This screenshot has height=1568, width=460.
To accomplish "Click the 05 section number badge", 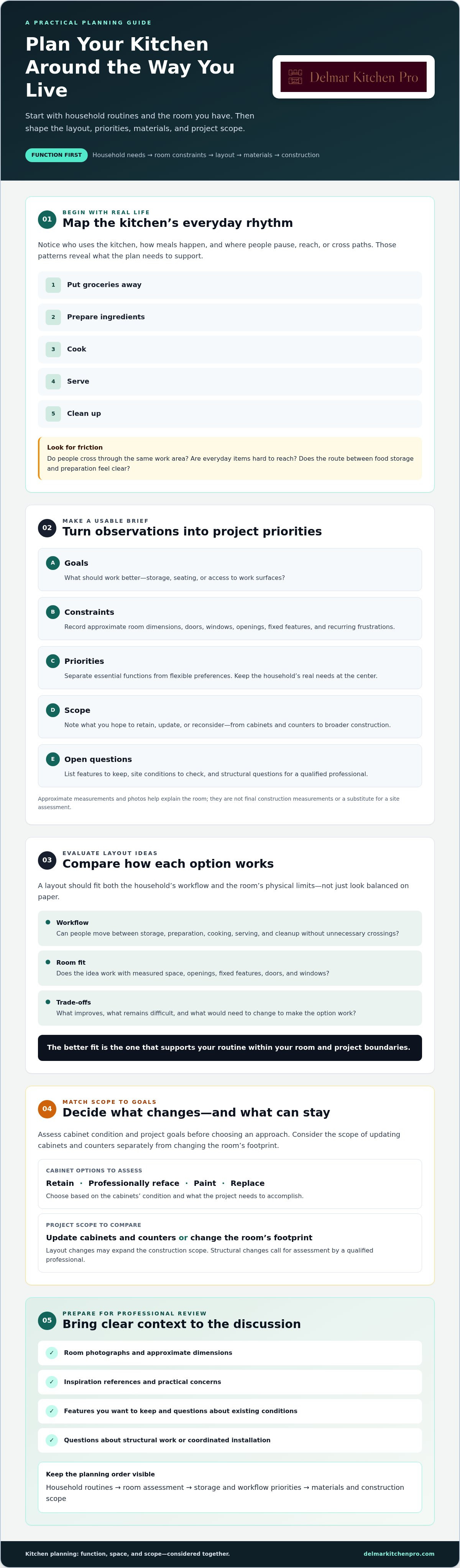I will [47, 1320].
